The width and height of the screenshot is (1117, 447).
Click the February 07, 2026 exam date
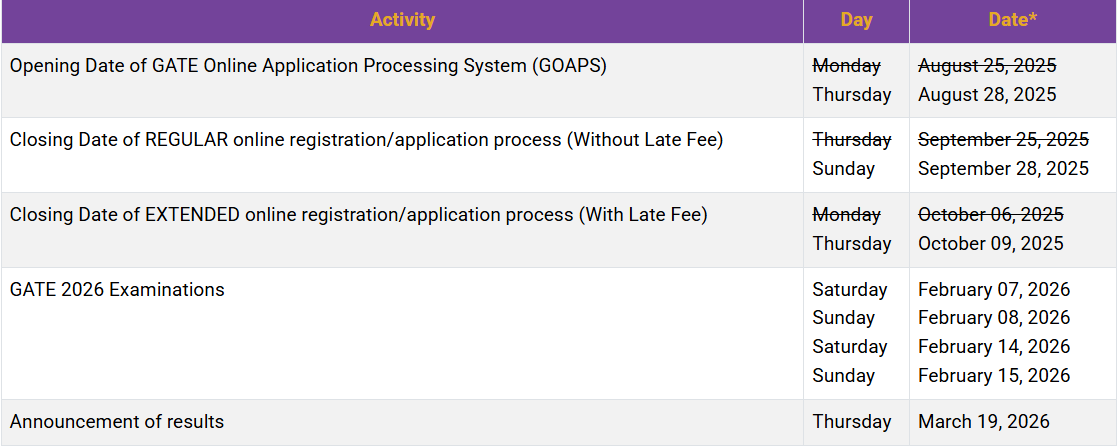click(994, 289)
